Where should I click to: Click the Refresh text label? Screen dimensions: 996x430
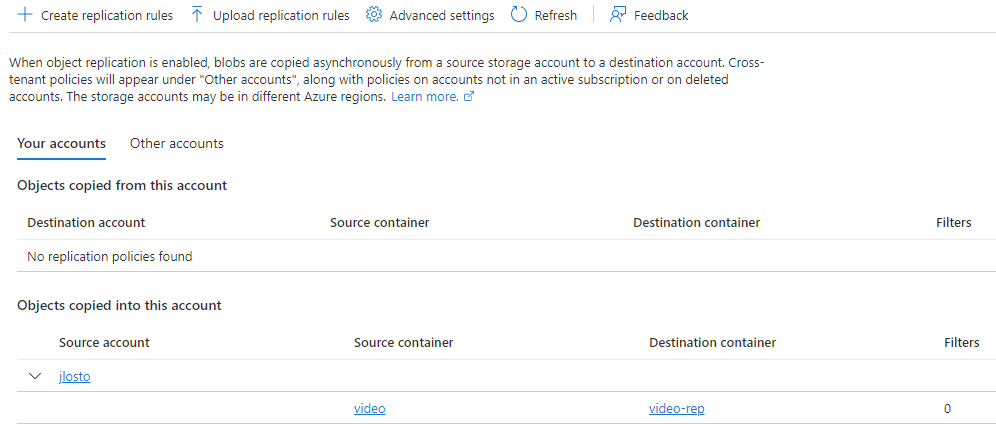point(556,15)
